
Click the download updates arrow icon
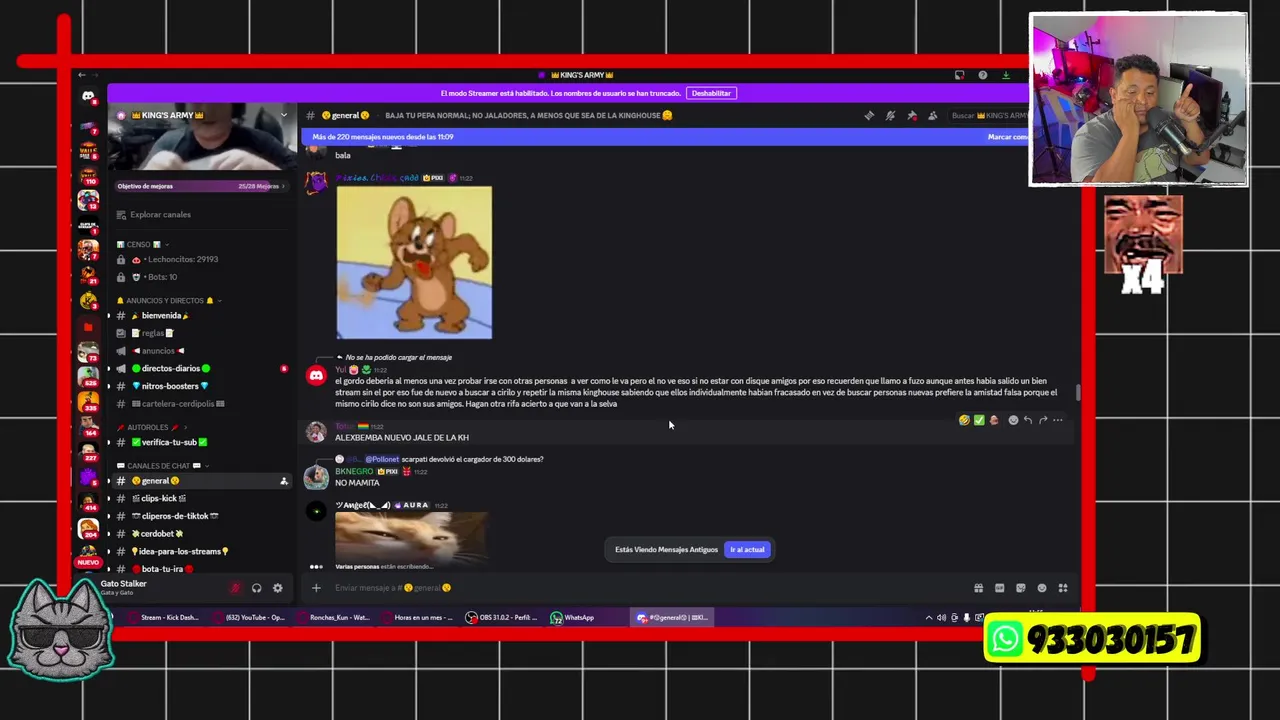tap(1006, 75)
